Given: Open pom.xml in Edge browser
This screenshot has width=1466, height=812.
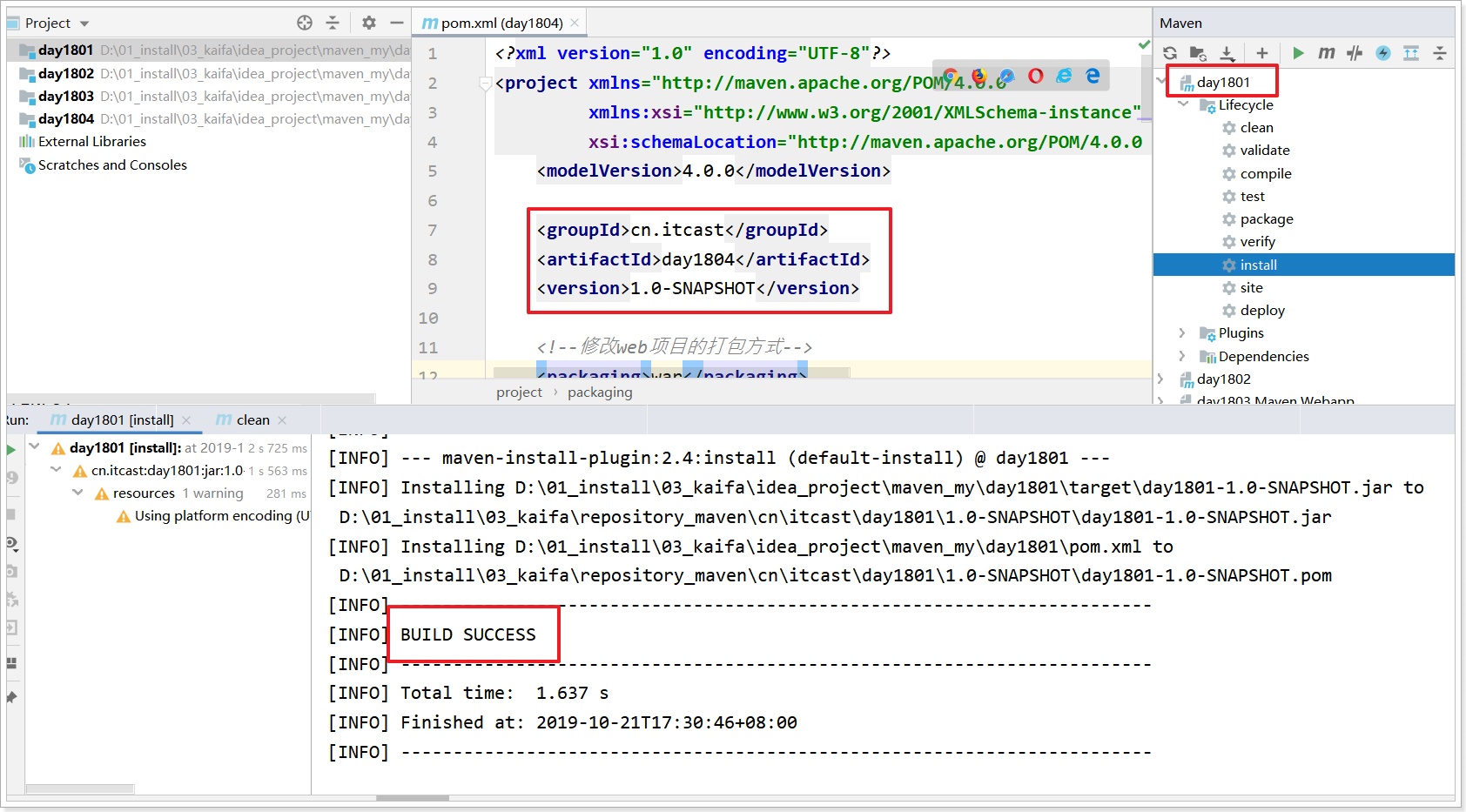Looking at the screenshot, I should pos(1093,77).
